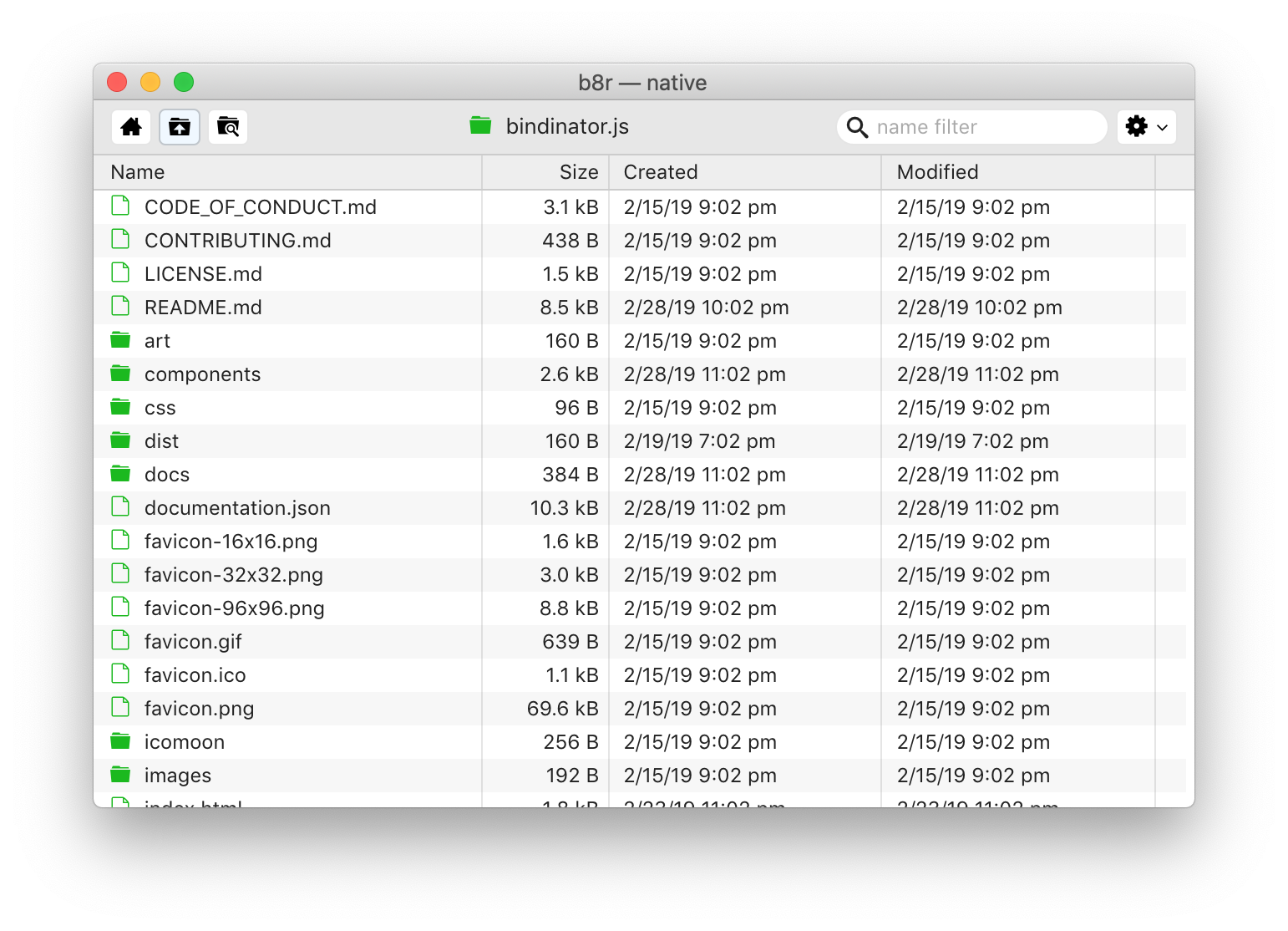Sort by Created column header
1288x931 pixels.
[x=745, y=172]
